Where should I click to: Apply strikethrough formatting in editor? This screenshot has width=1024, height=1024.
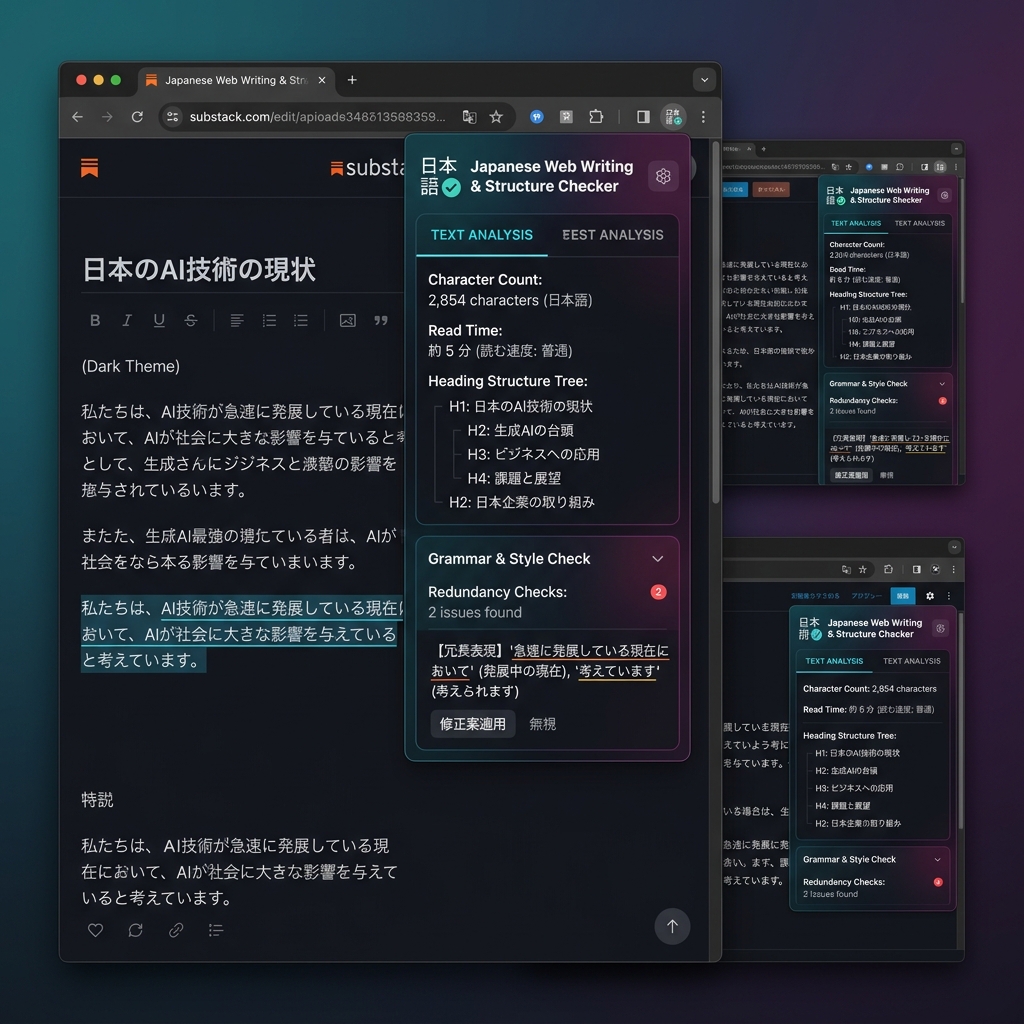pos(191,320)
